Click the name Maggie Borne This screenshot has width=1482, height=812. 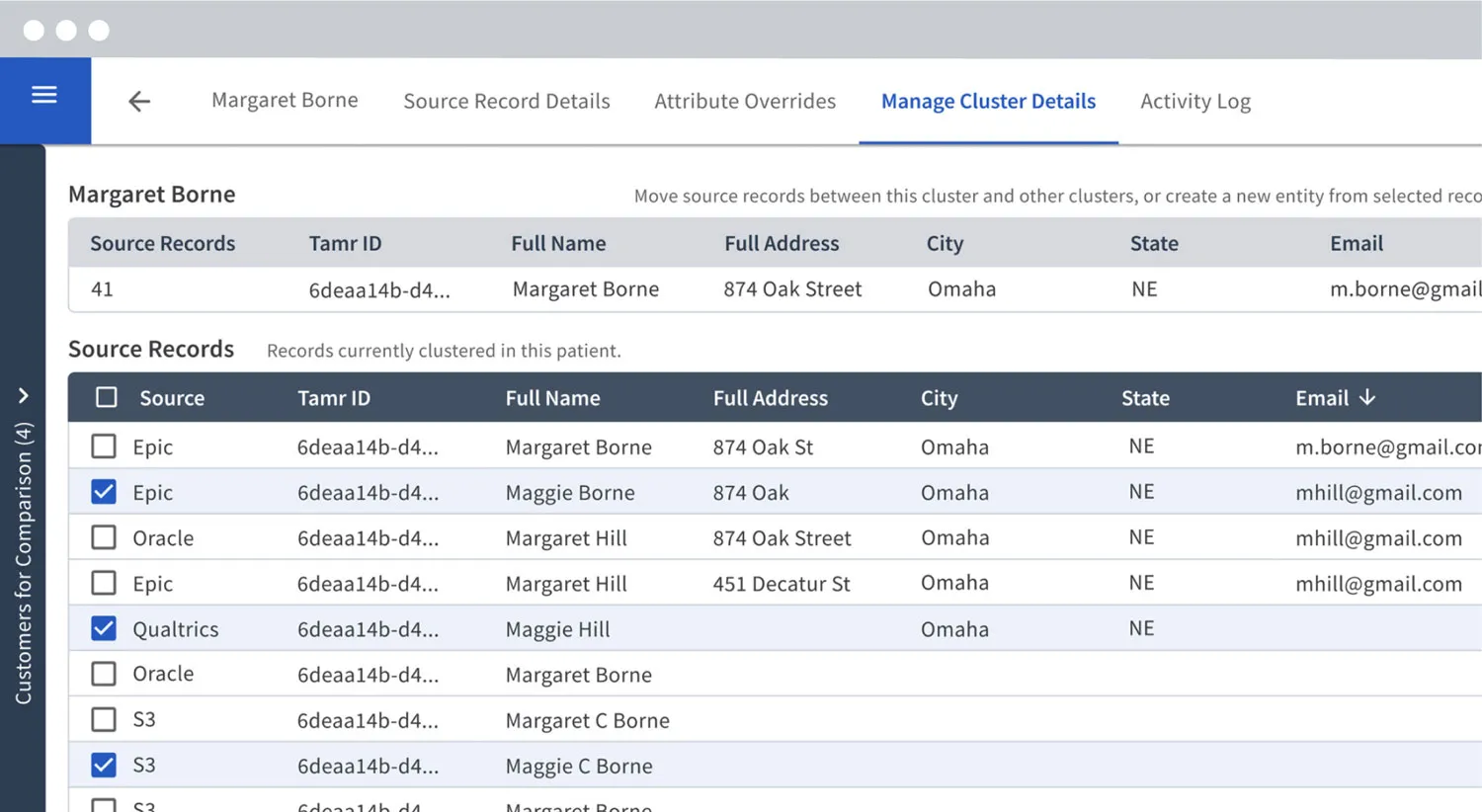point(570,493)
